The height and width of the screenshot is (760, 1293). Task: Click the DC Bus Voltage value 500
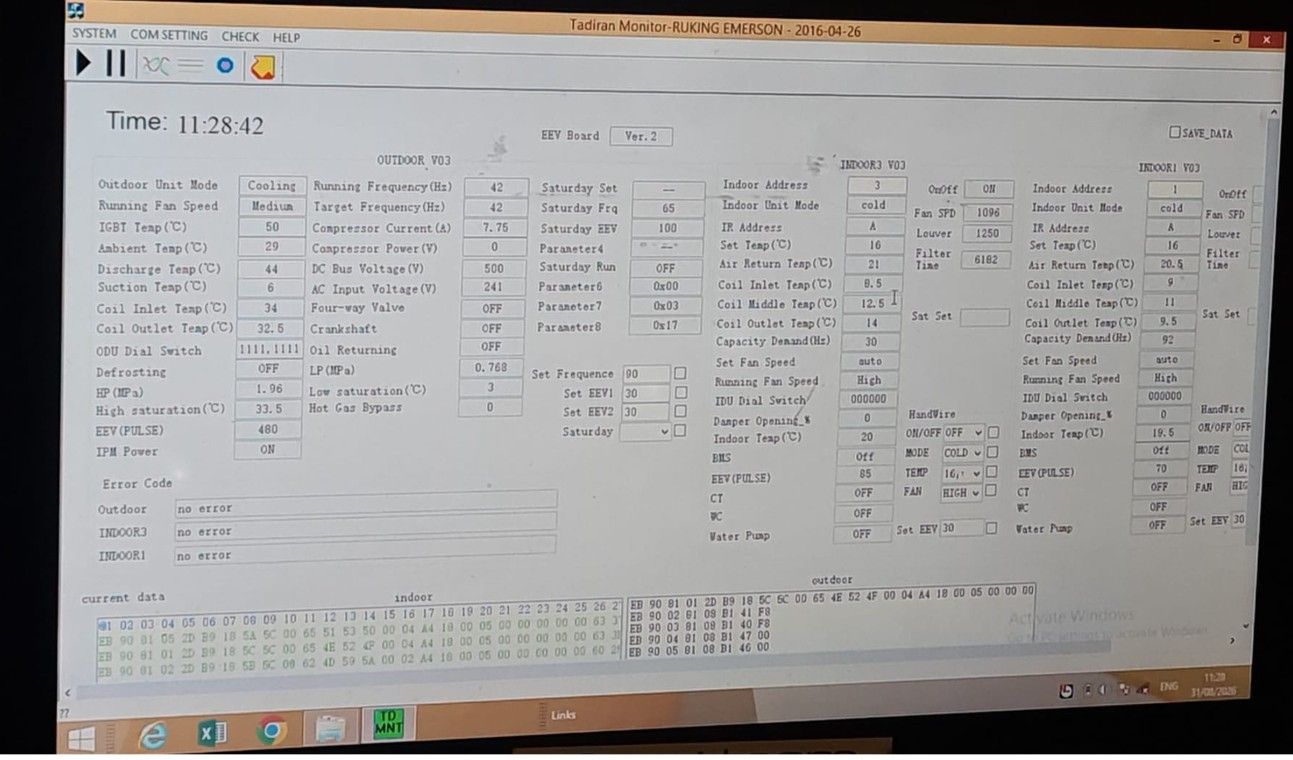pyautogui.click(x=494, y=269)
